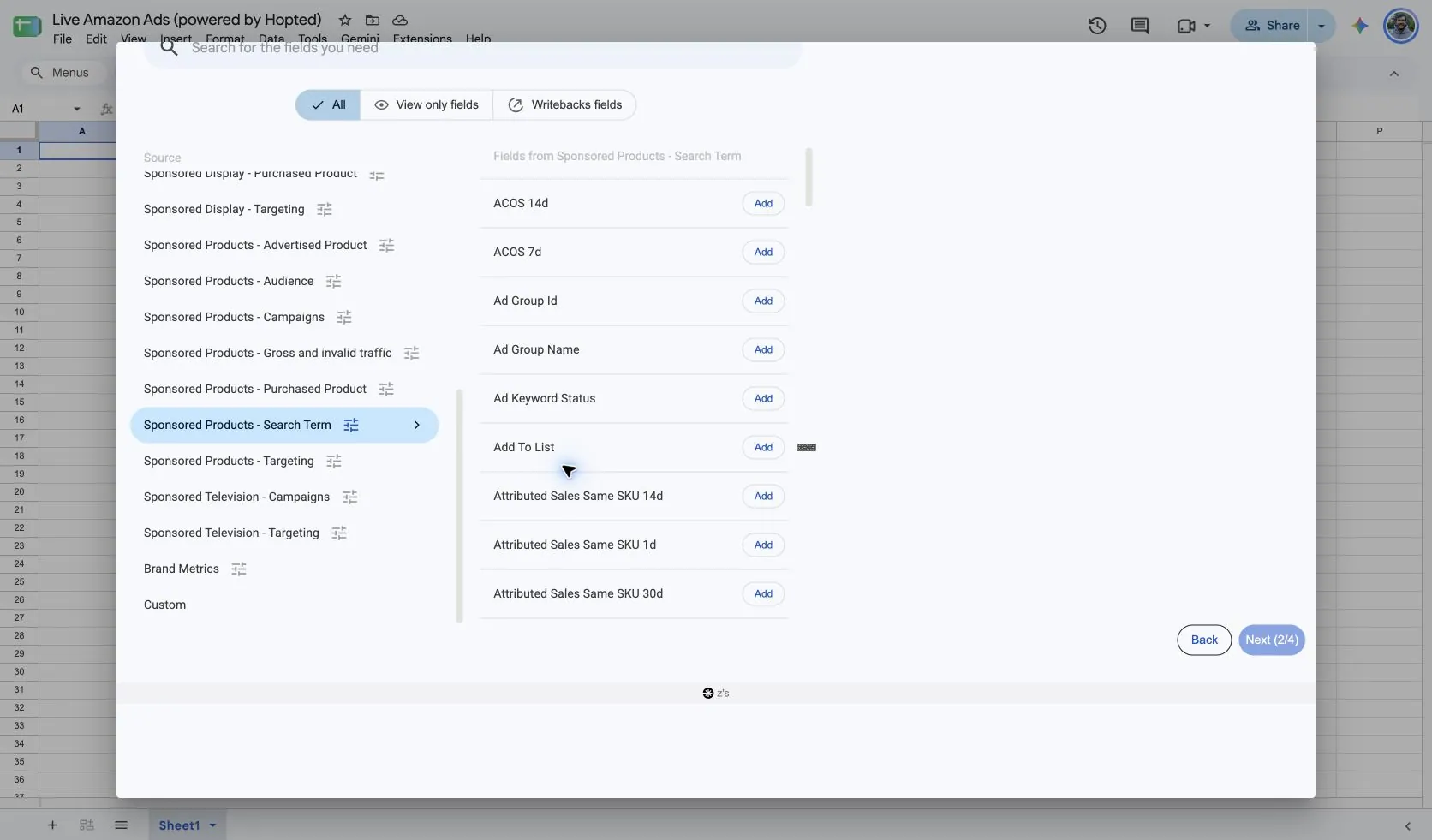Switch to View only fields filter

427,104
